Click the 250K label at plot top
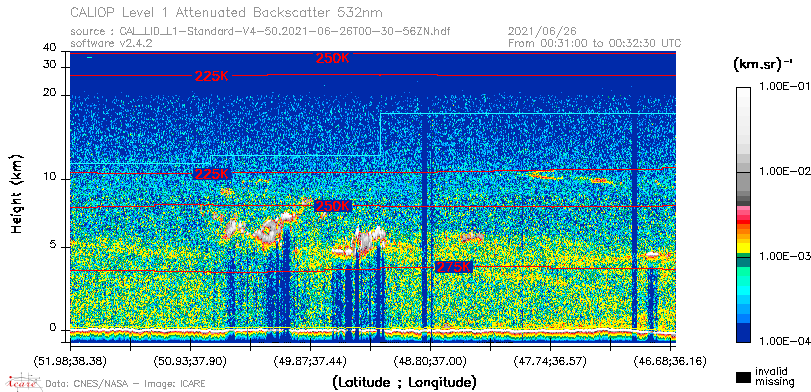This screenshot has height=392, width=811. (x=333, y=58)
